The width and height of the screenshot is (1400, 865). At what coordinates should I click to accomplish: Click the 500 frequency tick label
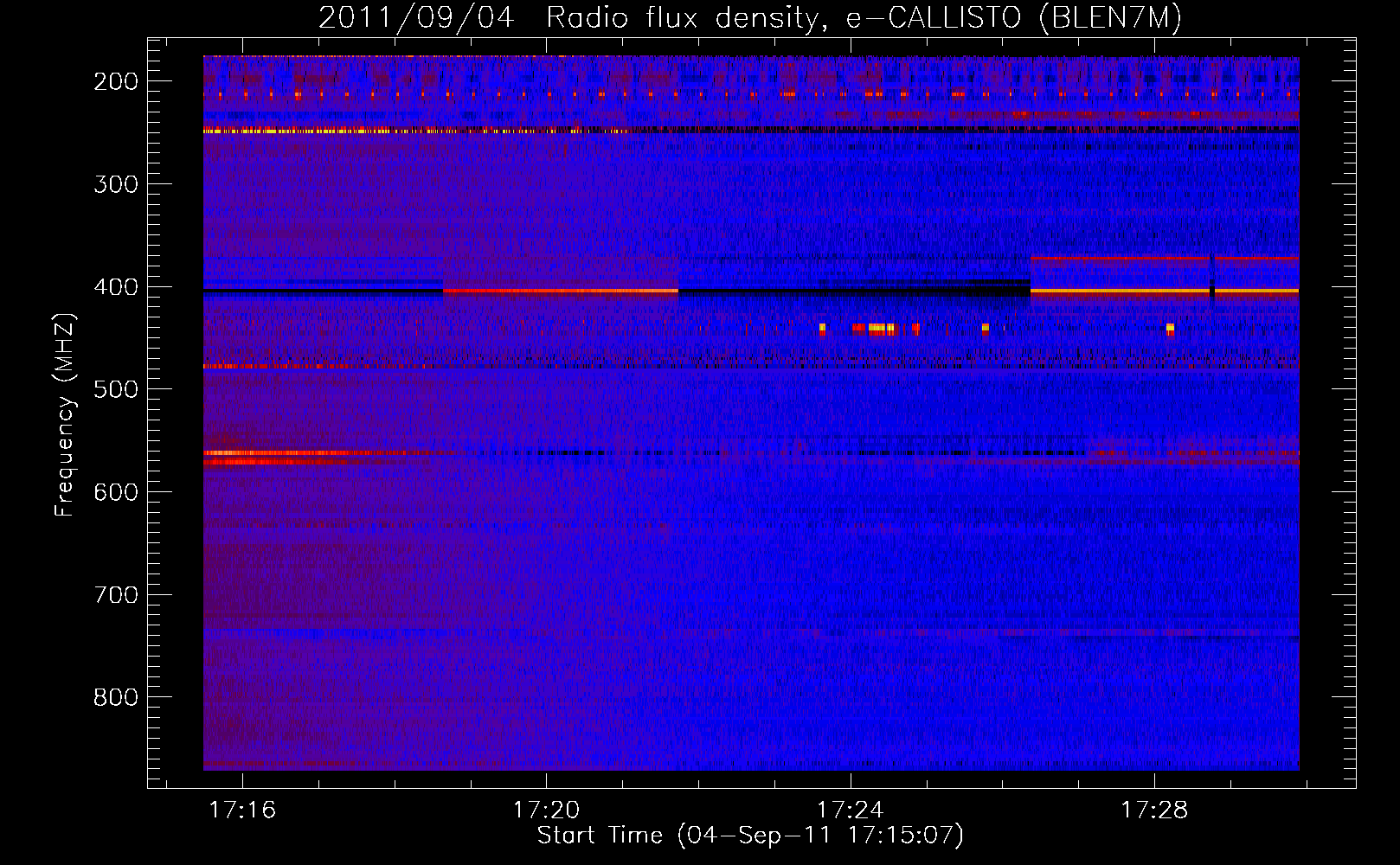click(116, 389)
